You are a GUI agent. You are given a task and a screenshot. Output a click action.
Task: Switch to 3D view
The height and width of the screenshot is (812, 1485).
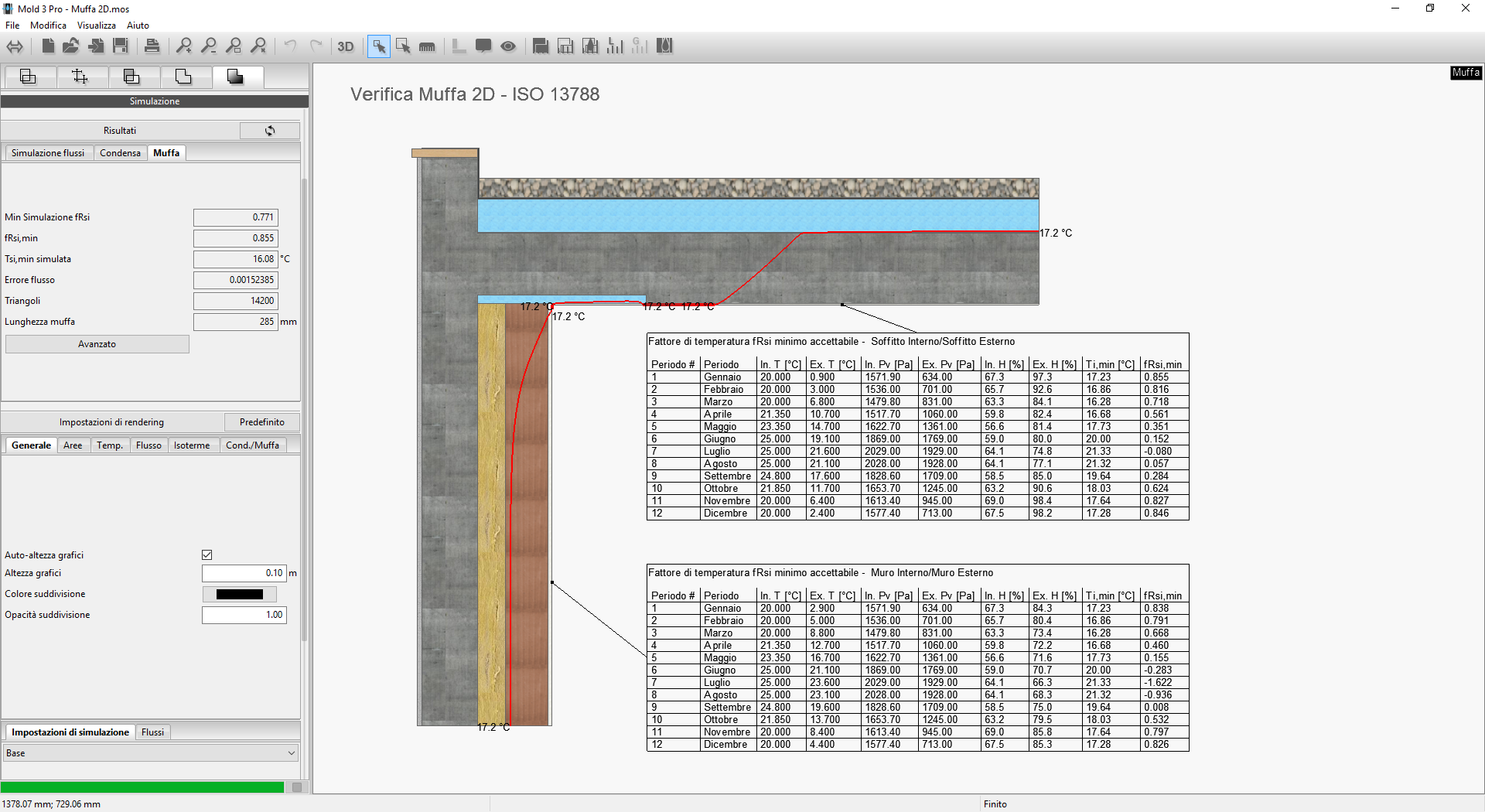pos(346,46)
